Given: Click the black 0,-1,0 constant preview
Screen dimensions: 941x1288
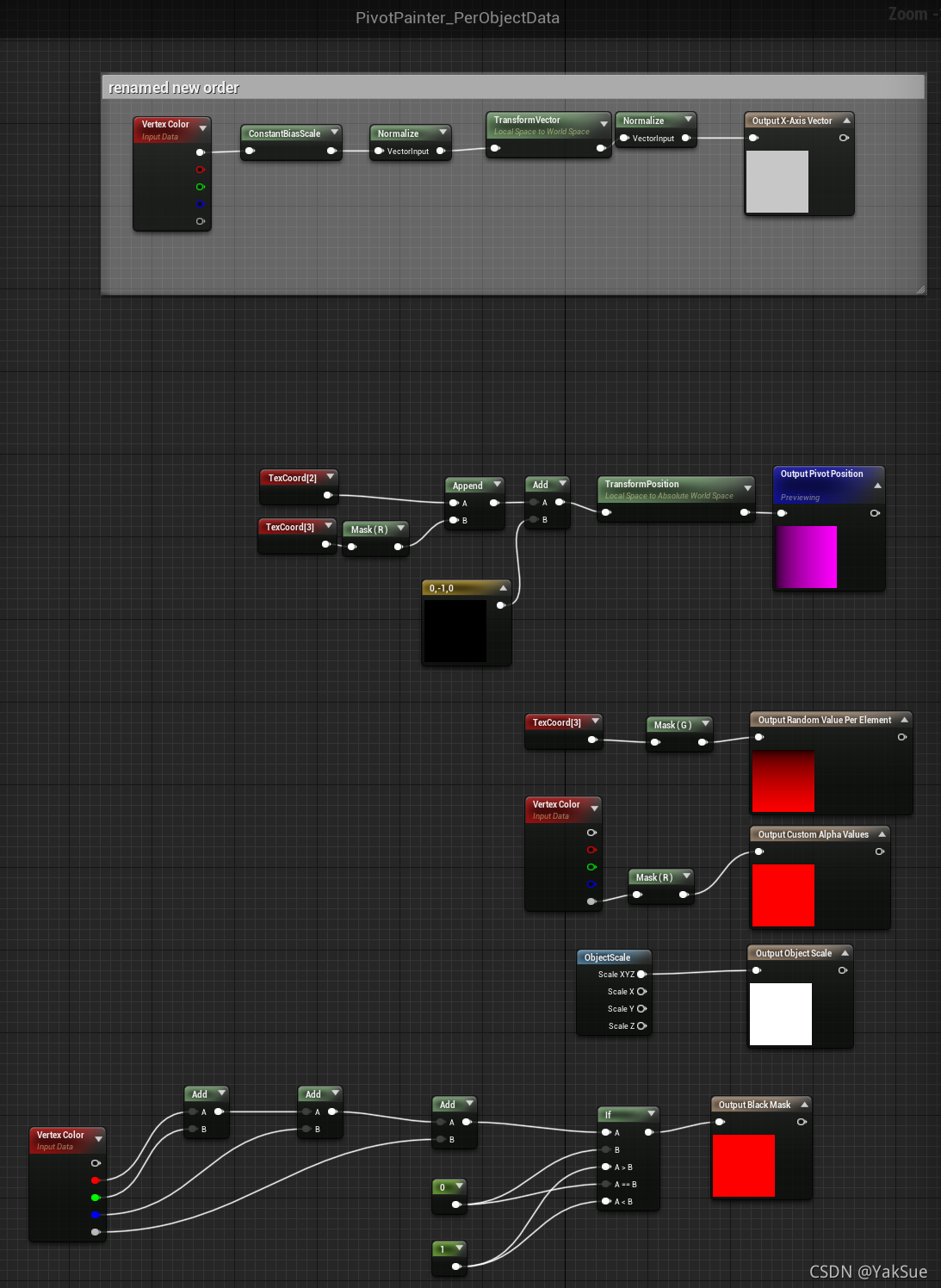Looking at the screenshot, I should pos(455,631).
